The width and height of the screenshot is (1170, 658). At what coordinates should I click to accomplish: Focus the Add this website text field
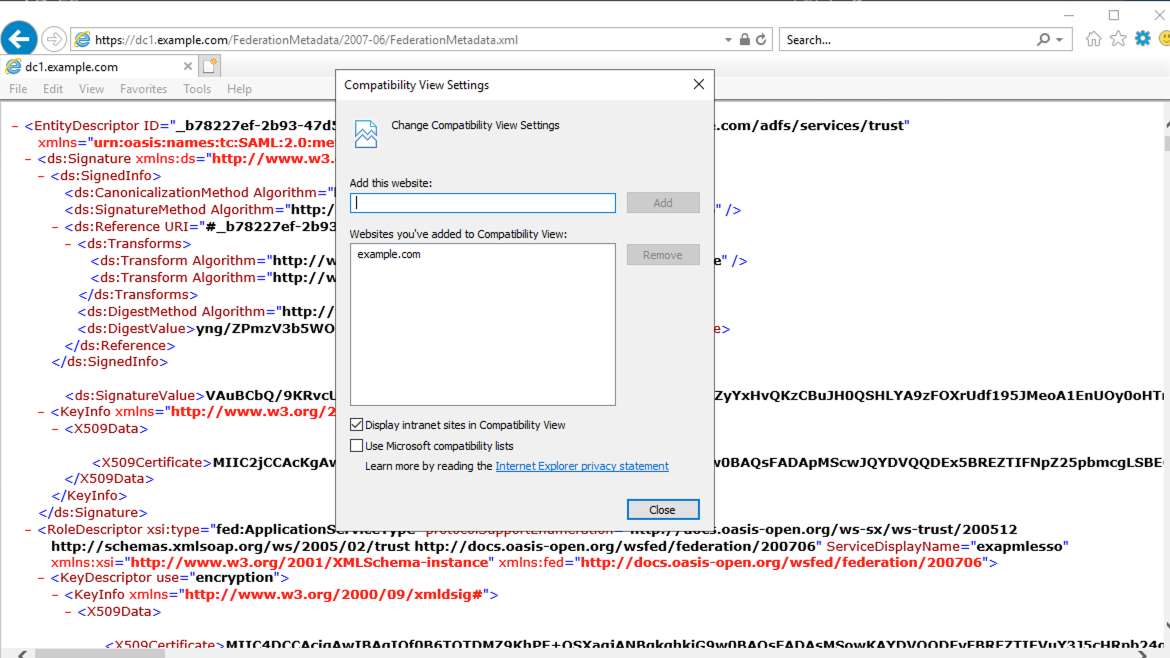pyautogui.click(x=483, y=203)
